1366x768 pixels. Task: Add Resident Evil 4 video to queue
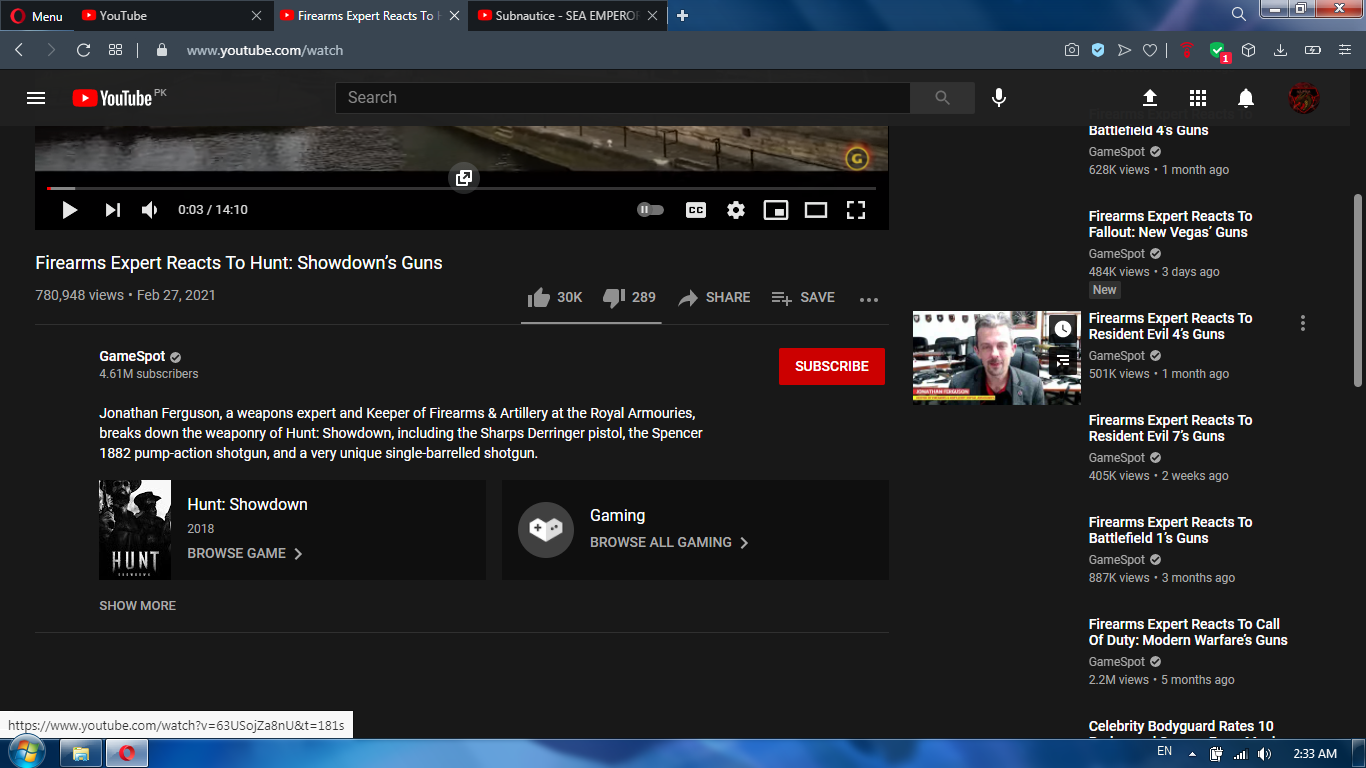pyautogui.click(x=1063, y=360)
